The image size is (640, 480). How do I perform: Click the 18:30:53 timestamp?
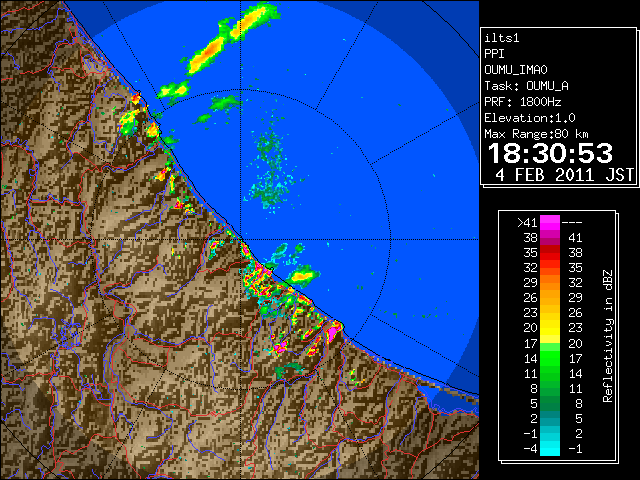(551, 153)
